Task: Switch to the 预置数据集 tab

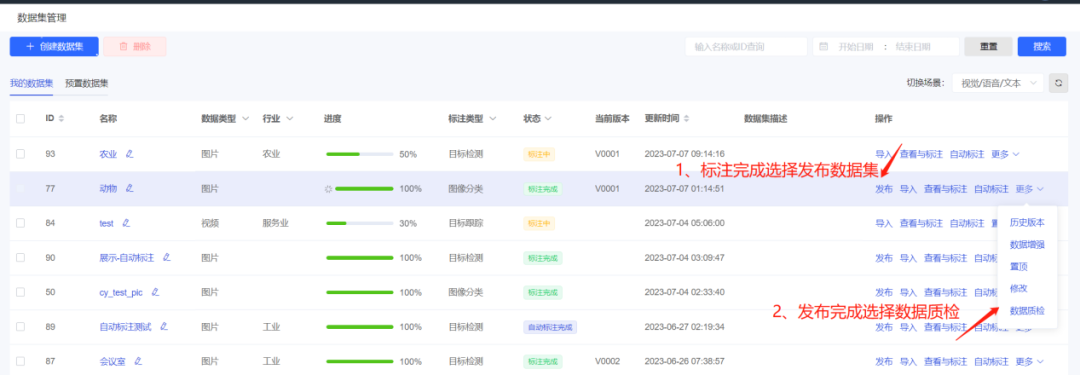Action: 87,83
